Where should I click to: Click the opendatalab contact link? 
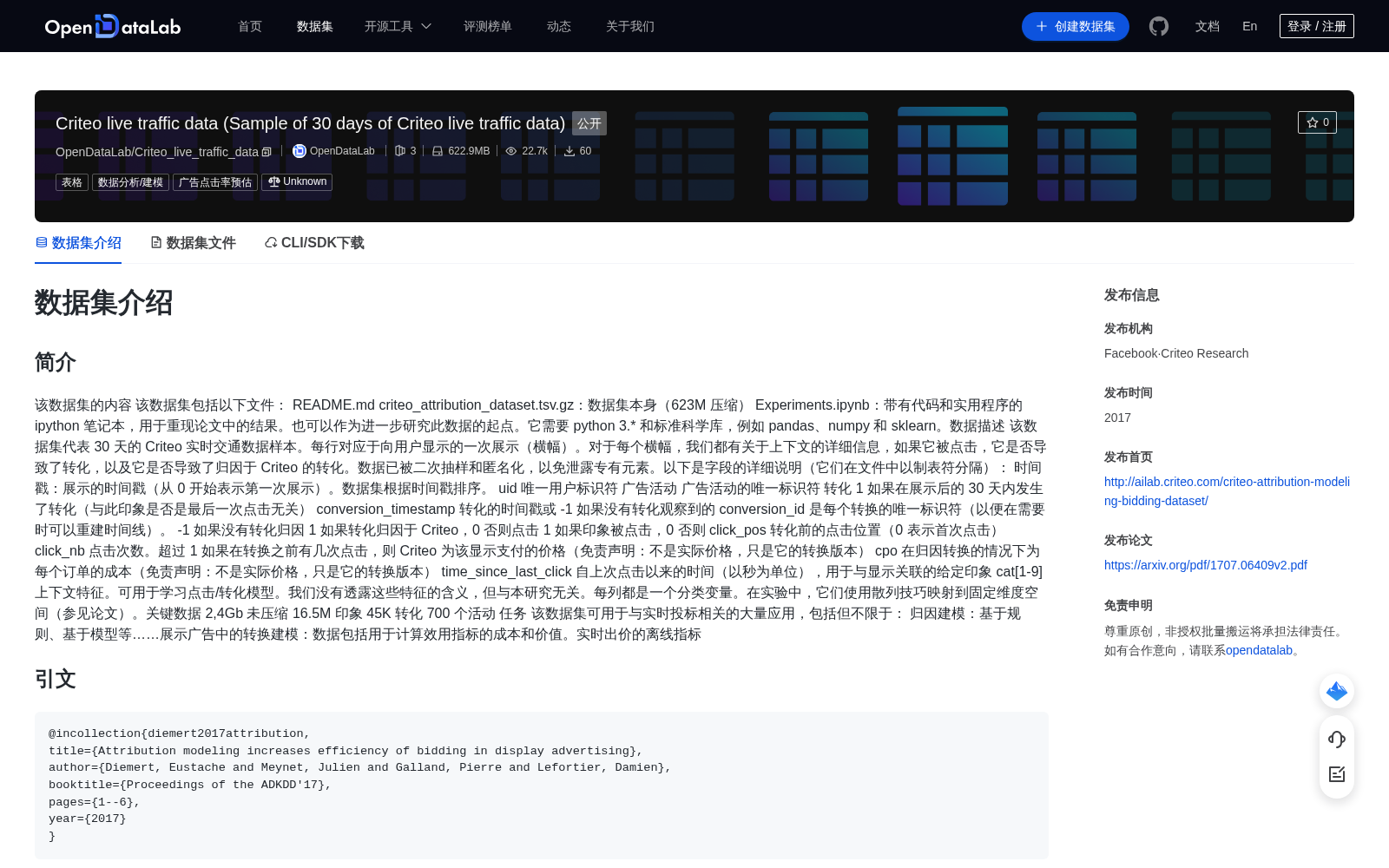click(x=1259, y=650)
